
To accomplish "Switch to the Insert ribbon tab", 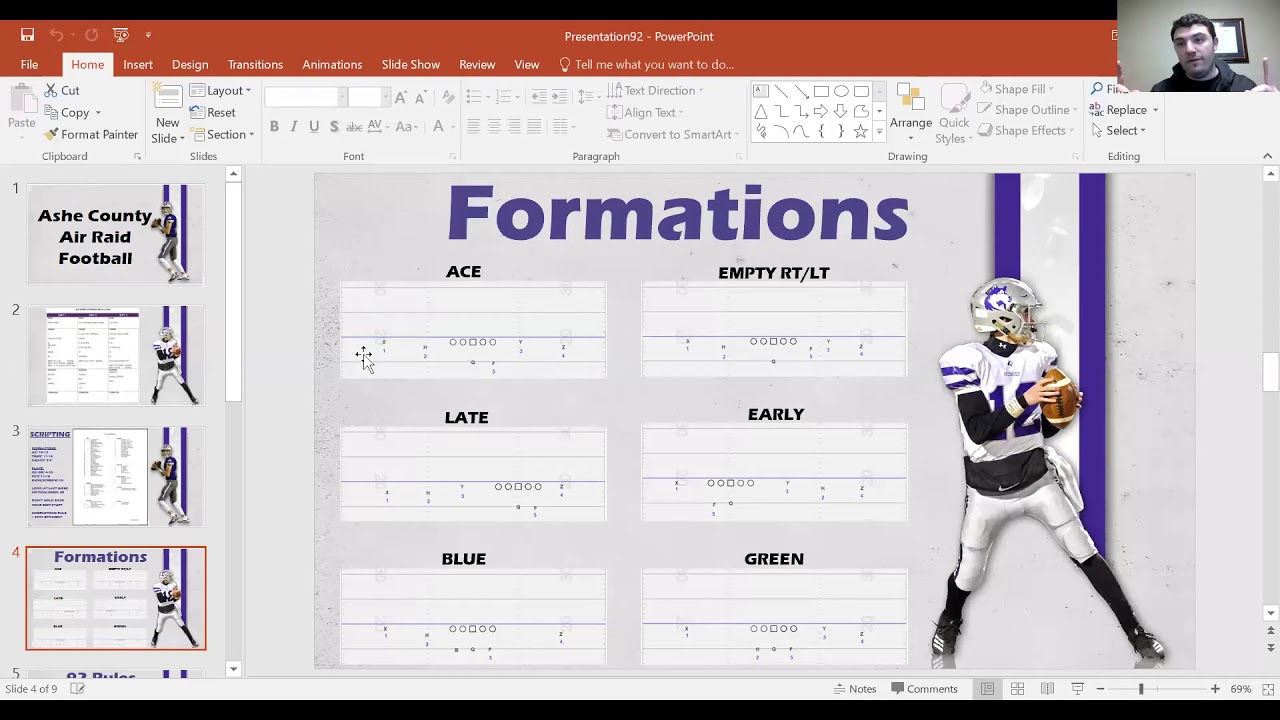I will click(138, 64).
